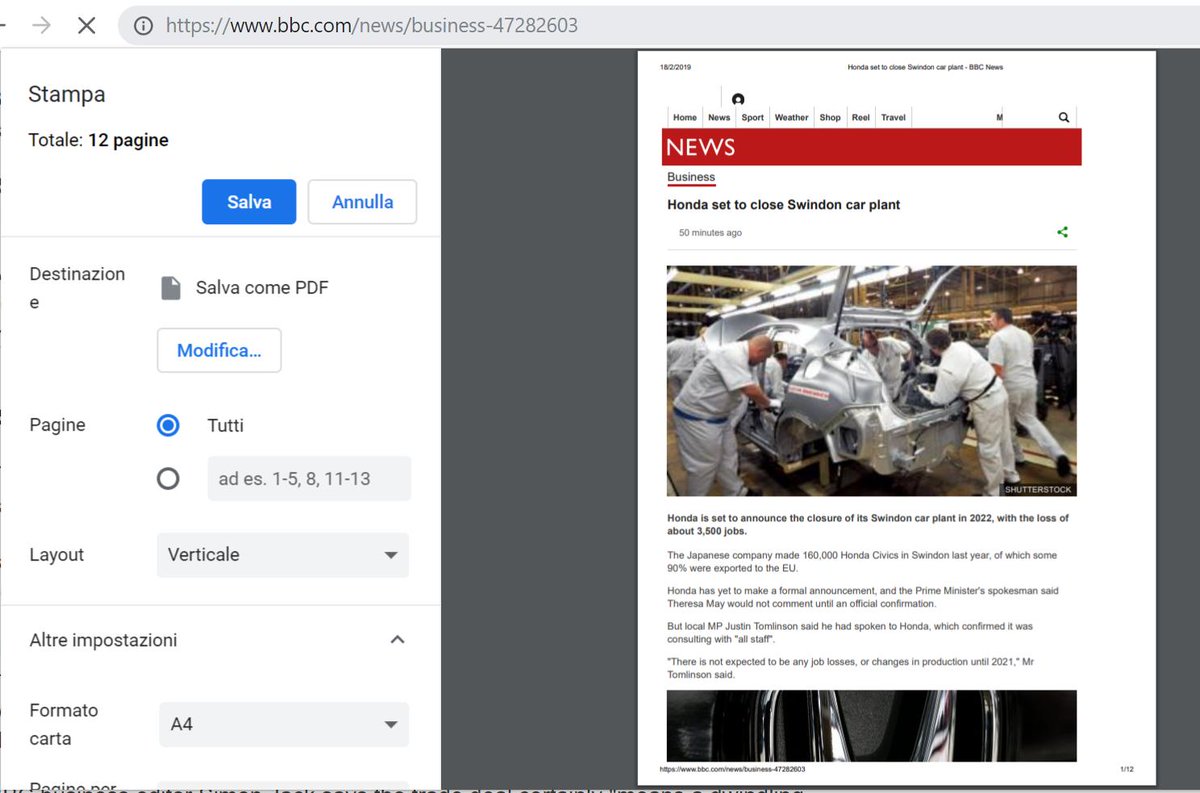Click the SHUTTERSTOCK photo credit
This screenshot has height=793, width=1200.
[1038, 489]
